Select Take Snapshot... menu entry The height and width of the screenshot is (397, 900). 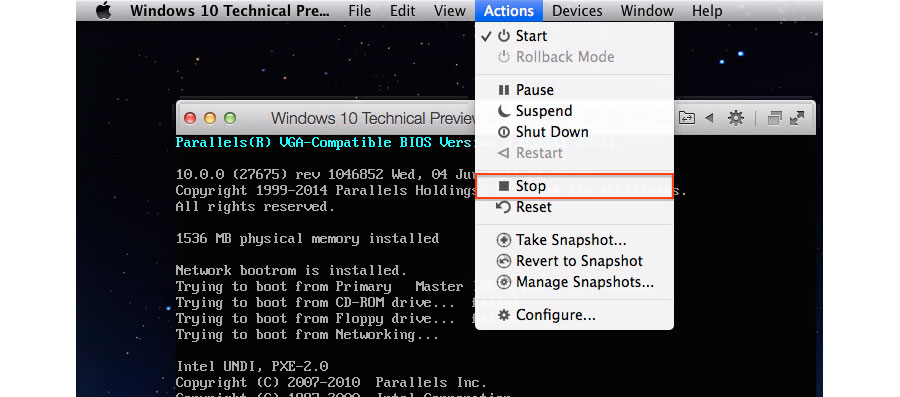click(x=574, y=240)
